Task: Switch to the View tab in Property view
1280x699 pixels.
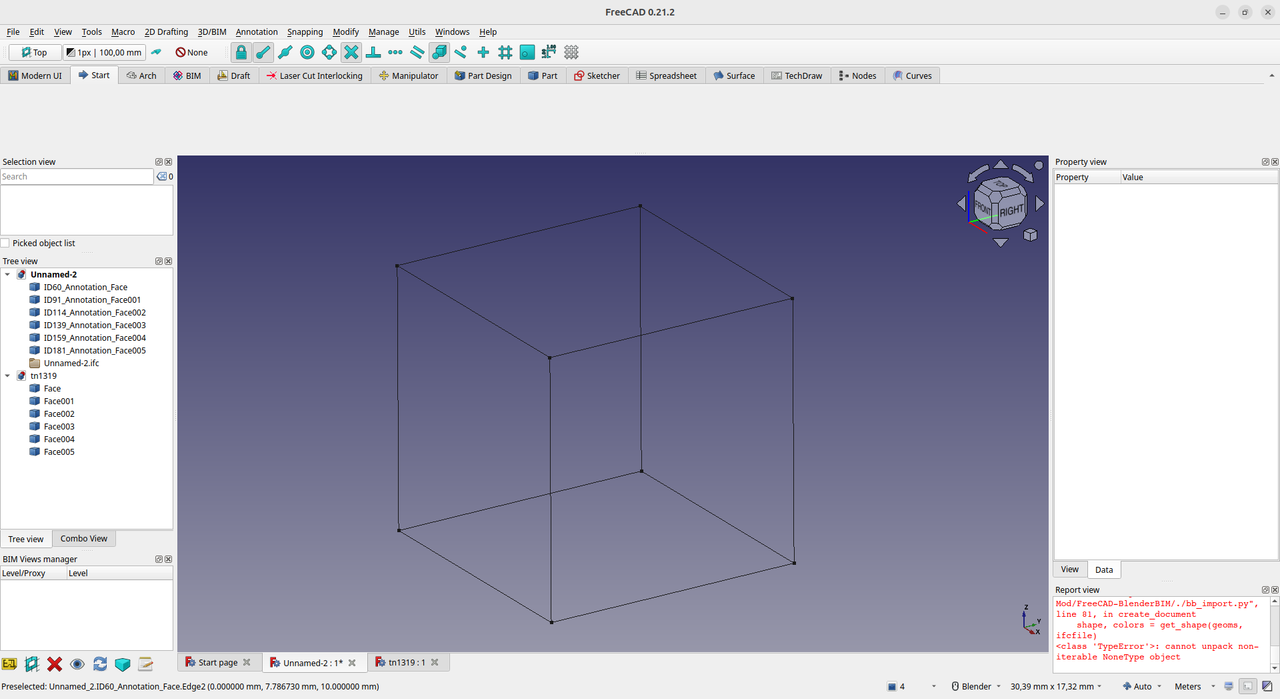Action: pyautogui.click(x=1070, y=569)
